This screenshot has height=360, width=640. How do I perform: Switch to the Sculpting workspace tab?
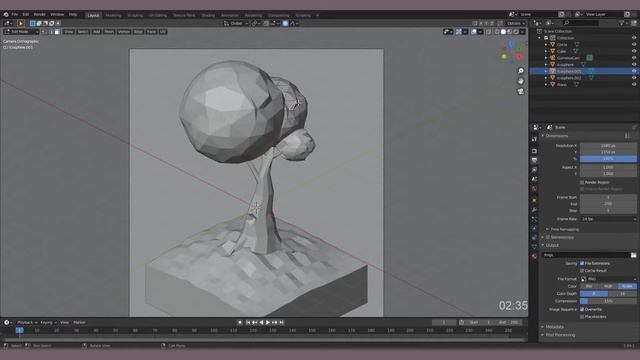pos(135,15)
